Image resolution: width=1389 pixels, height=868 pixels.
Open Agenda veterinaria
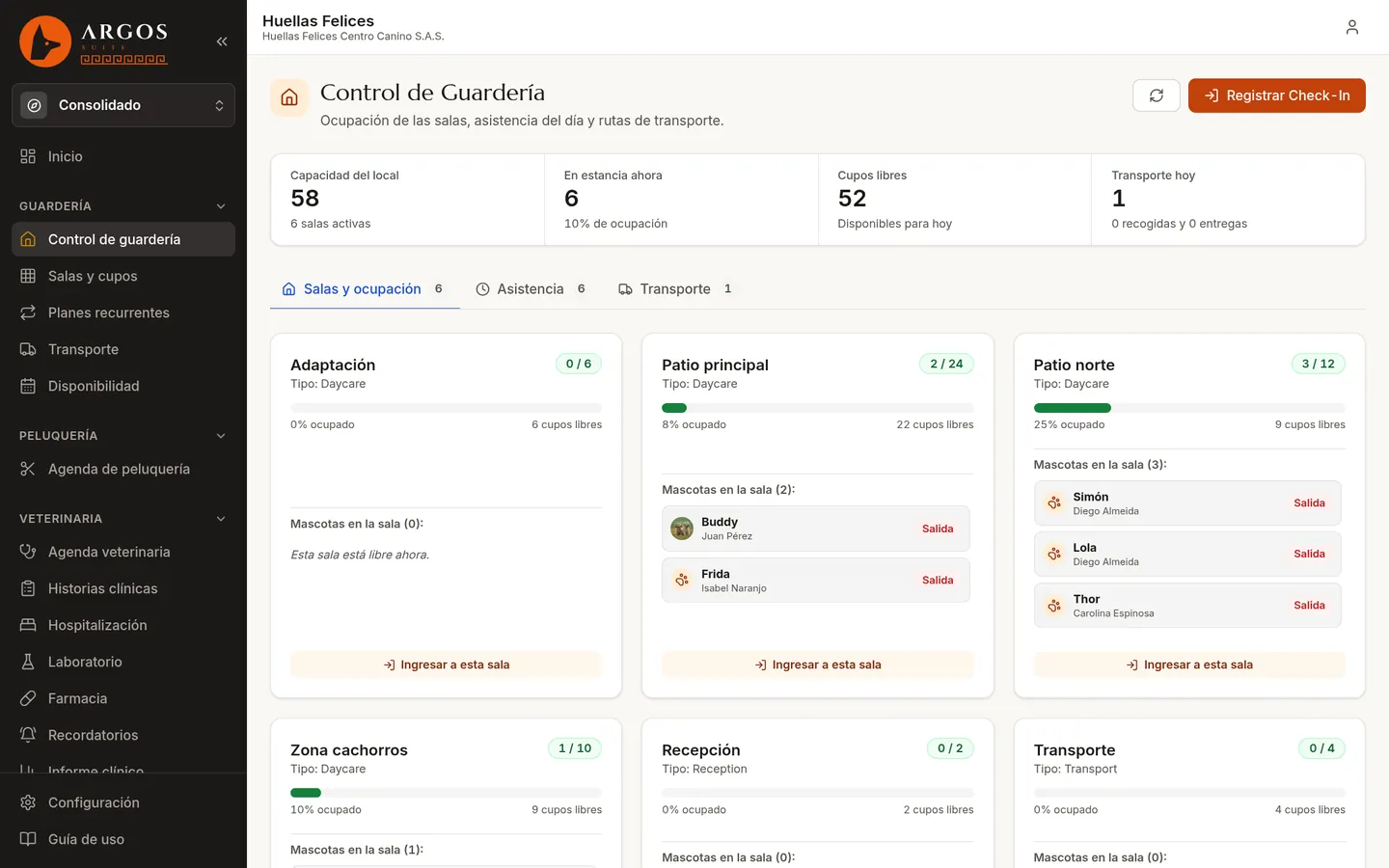click(x=123, y=552)
